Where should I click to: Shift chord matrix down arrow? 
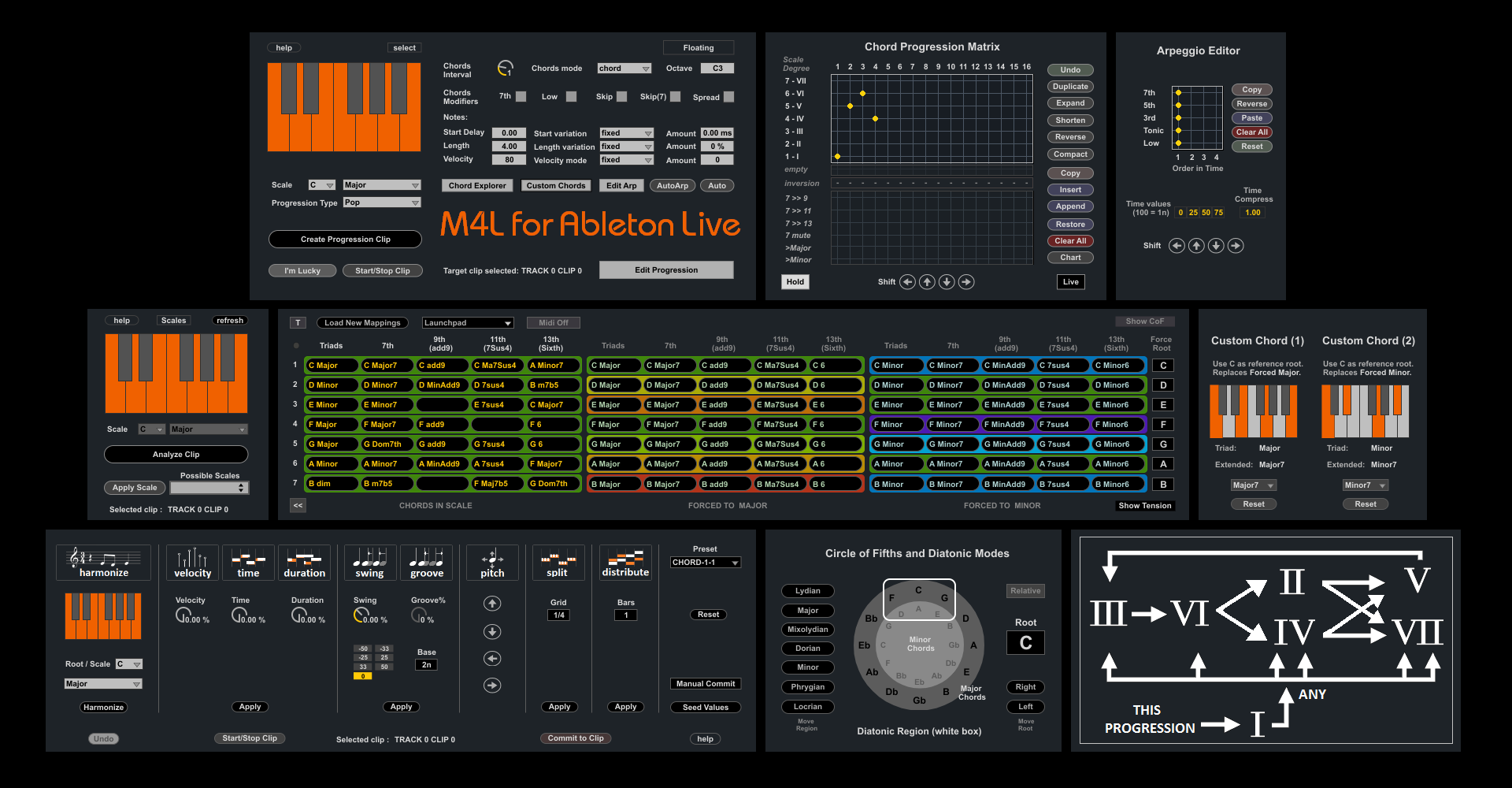pos(947,281)
